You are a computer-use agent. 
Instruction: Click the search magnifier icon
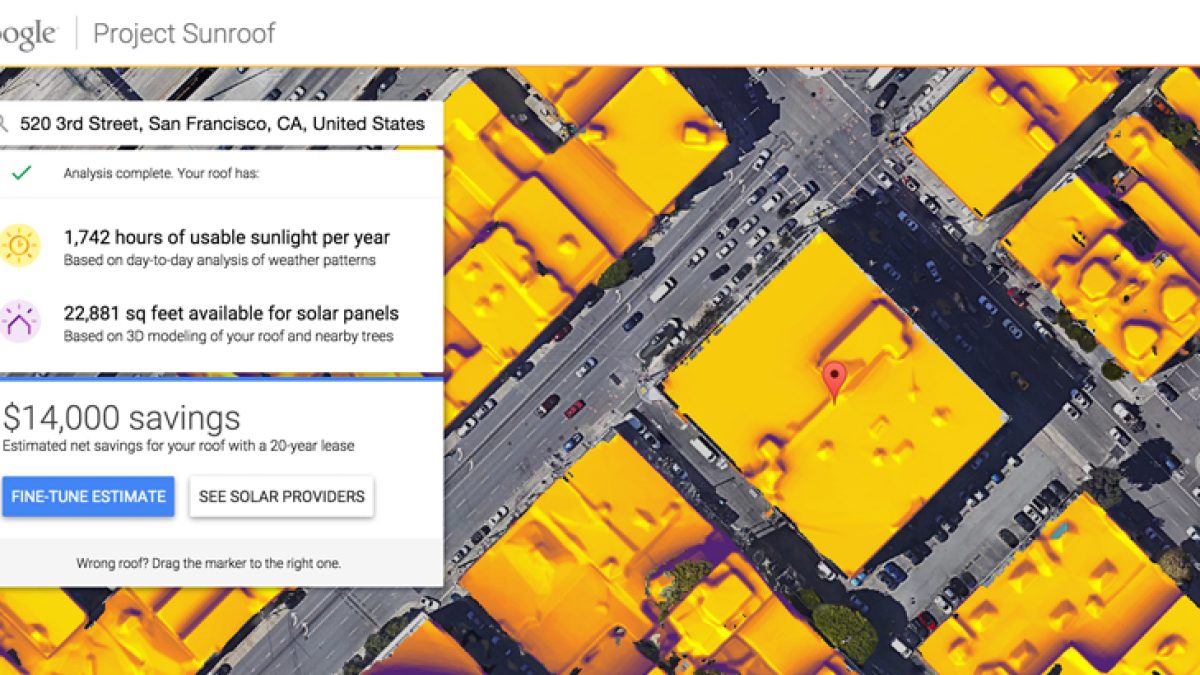[x=4, y=125]
